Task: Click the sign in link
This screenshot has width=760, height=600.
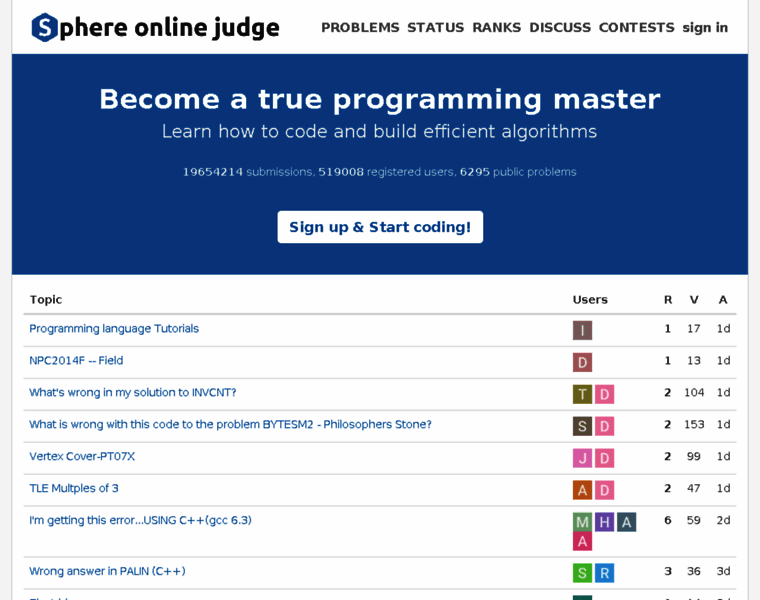Action: [705, 28]
